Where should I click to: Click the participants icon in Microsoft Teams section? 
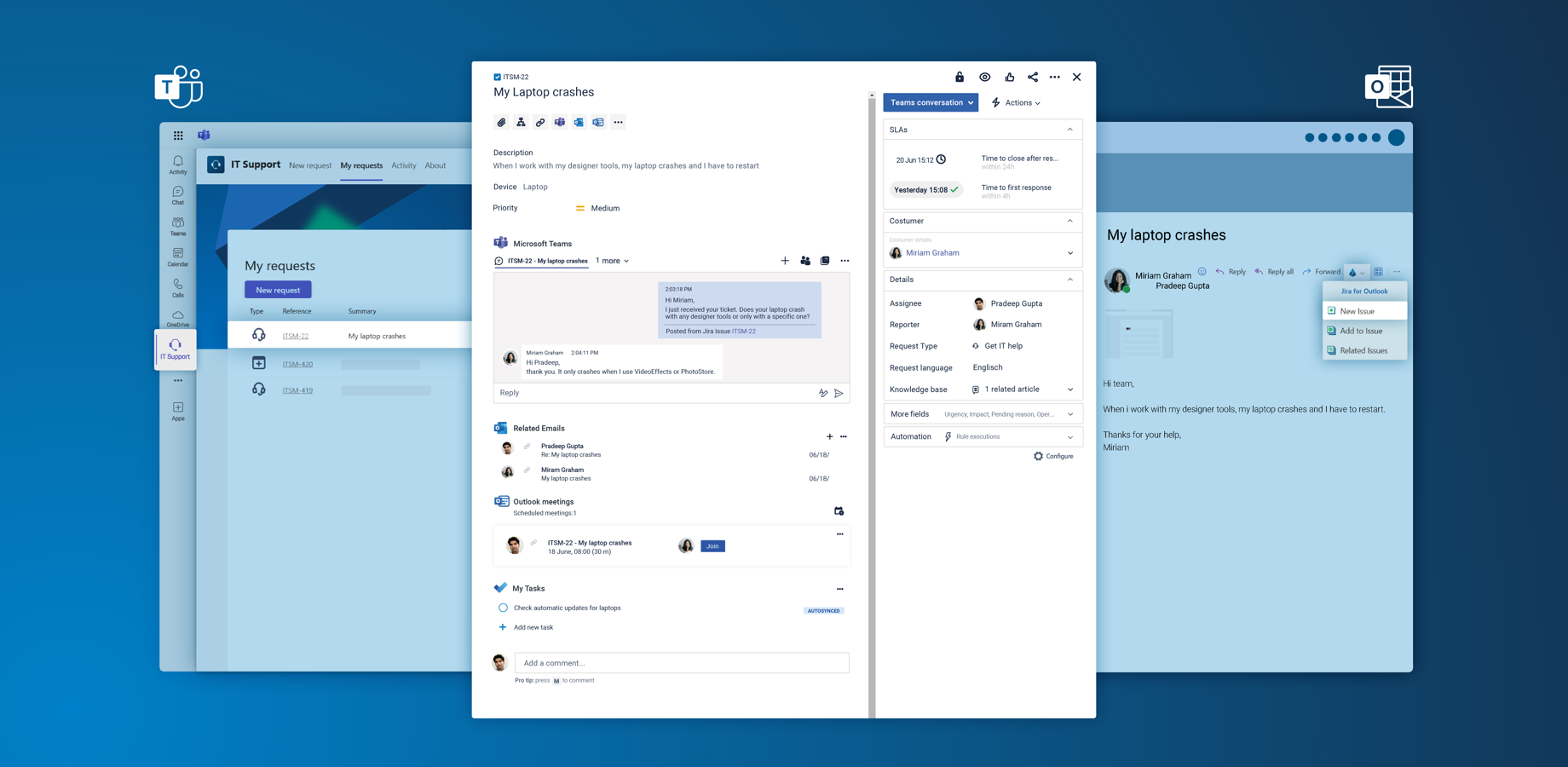pos(805,261)
